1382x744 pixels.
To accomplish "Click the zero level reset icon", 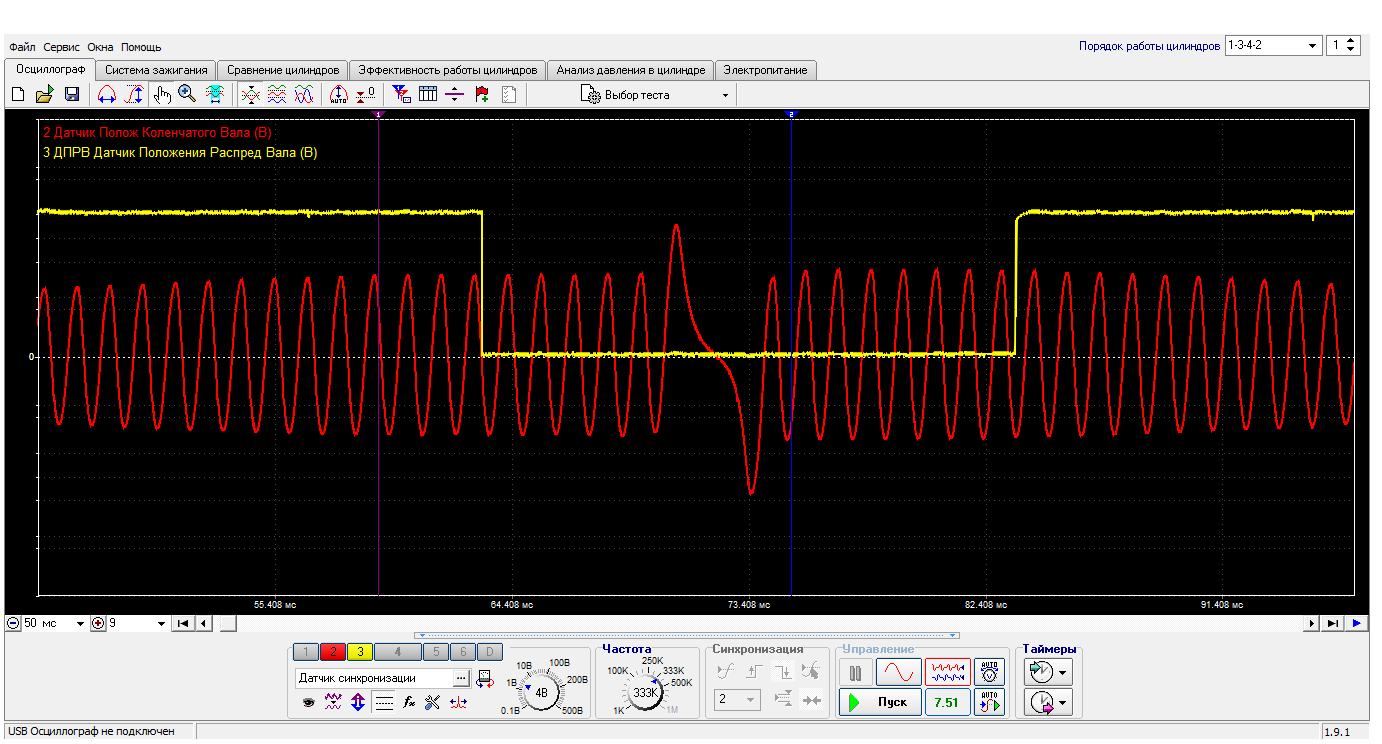I will (366, 94).
